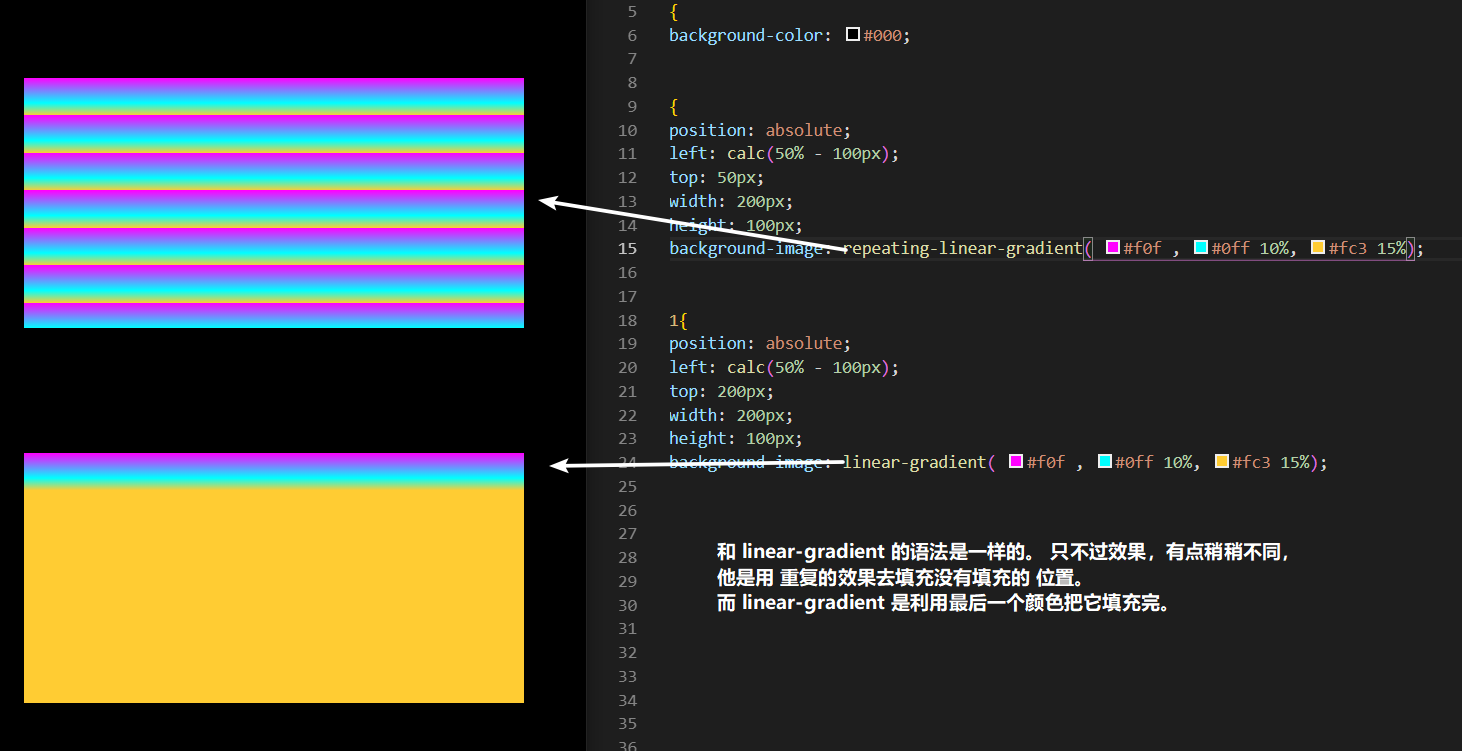Open the orange #fc3 swatch on line 15
Image resolution: width=1462 pixels, height=751 pixels.
[1318, 248]
